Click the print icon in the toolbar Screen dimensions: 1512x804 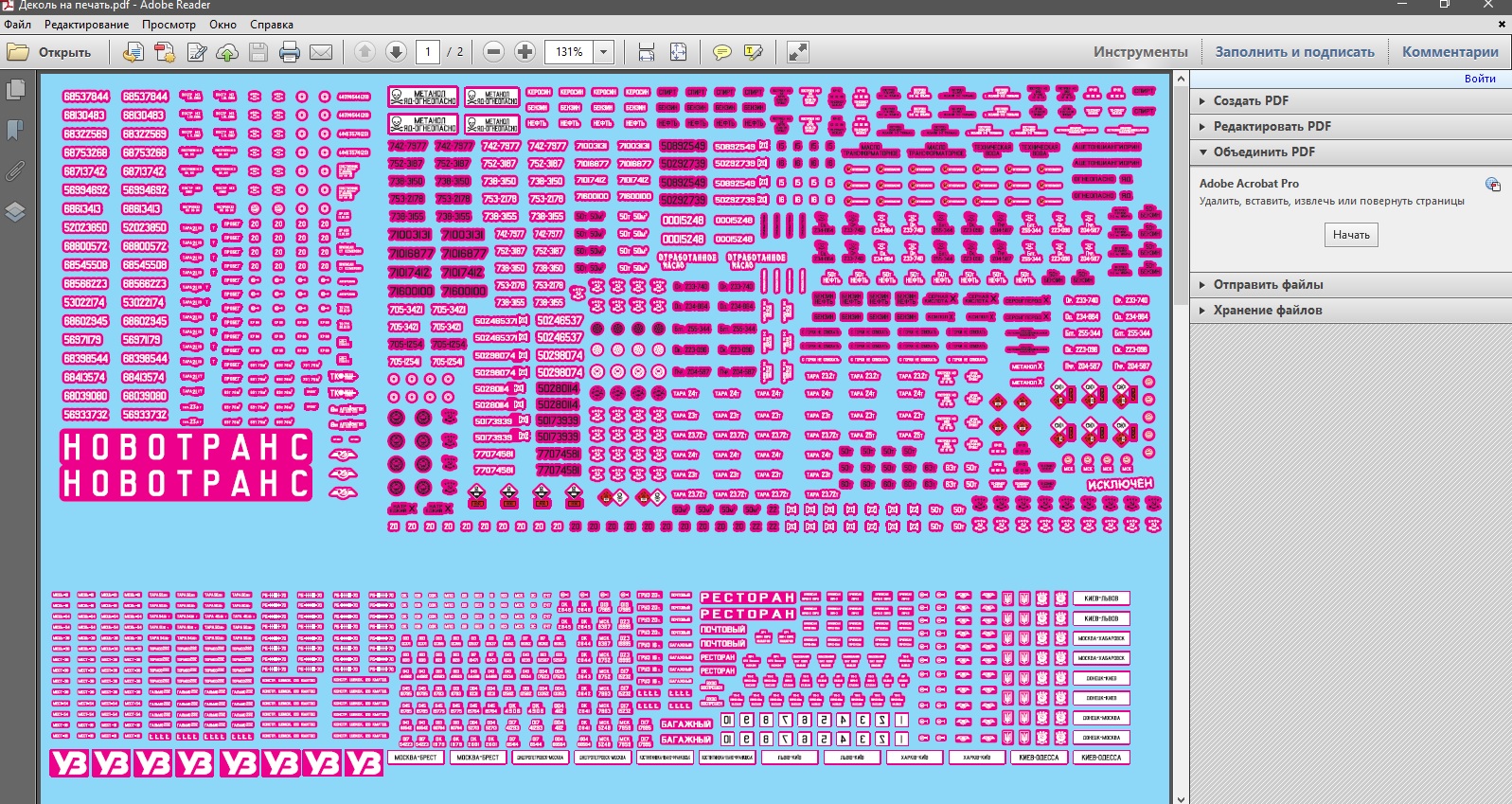point(290,52)
